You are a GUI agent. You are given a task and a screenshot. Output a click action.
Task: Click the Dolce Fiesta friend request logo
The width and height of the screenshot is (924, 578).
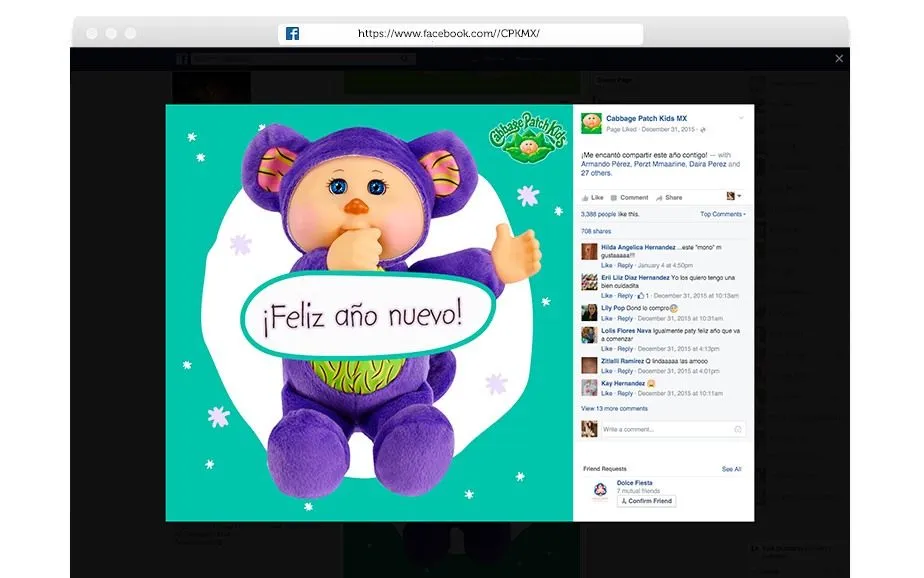click(x=600, y=490)
